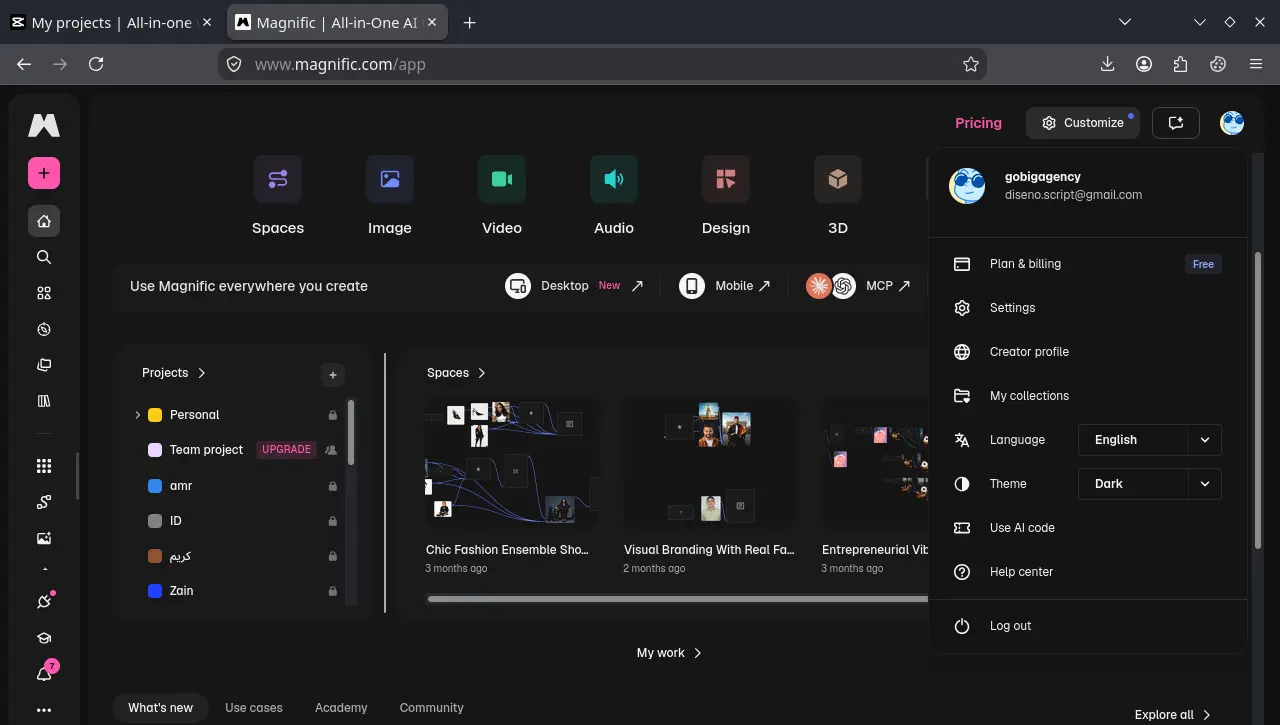The height and width of the screenshot is (725, 1280).
Task: Click the feedback chat icon button in header
Action: 1176,123
